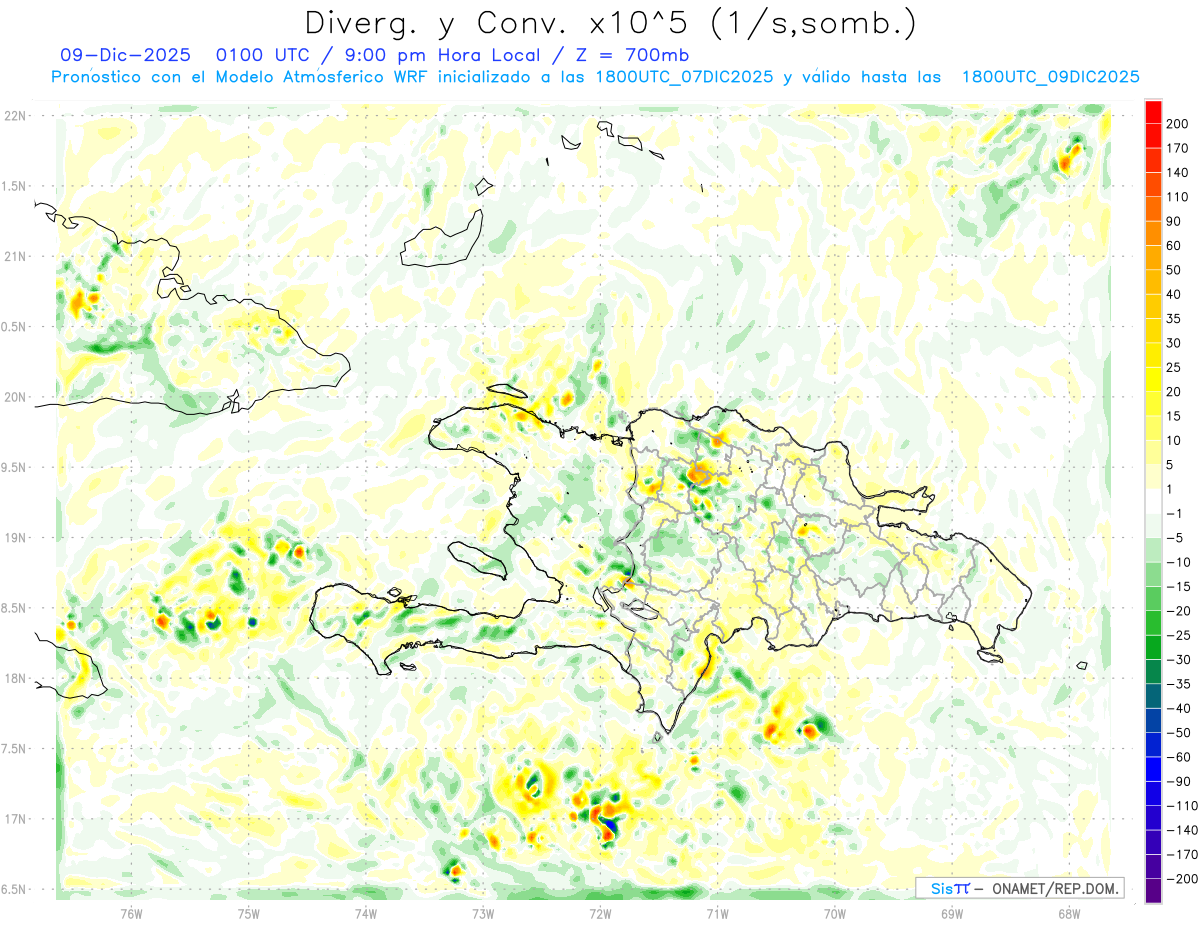This screenshot has width=1200, height=927.
Task: Click the color scale value '-200'
Action: [1181, 878]
